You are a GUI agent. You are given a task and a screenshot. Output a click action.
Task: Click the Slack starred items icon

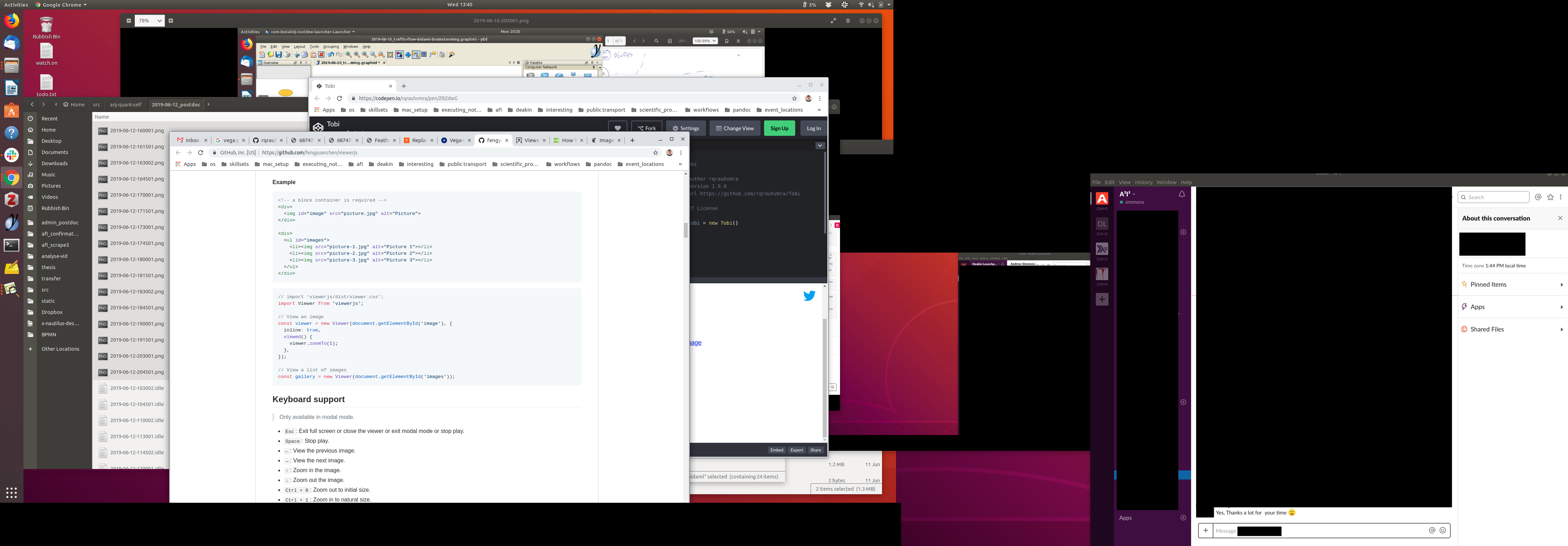pyautogui.click(x=1550, y=197)
